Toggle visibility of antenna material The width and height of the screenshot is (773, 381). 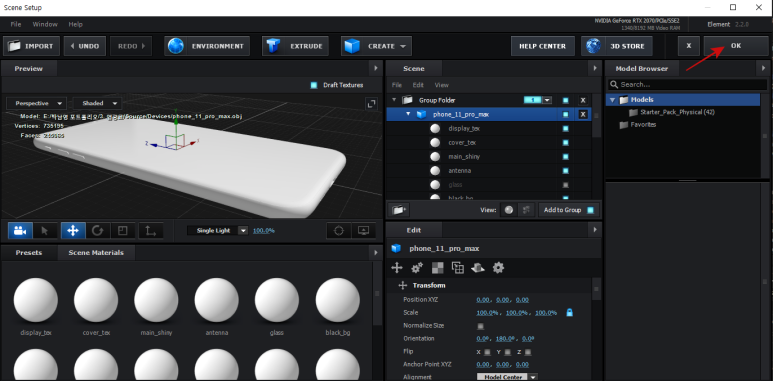[x=565, y=171]
